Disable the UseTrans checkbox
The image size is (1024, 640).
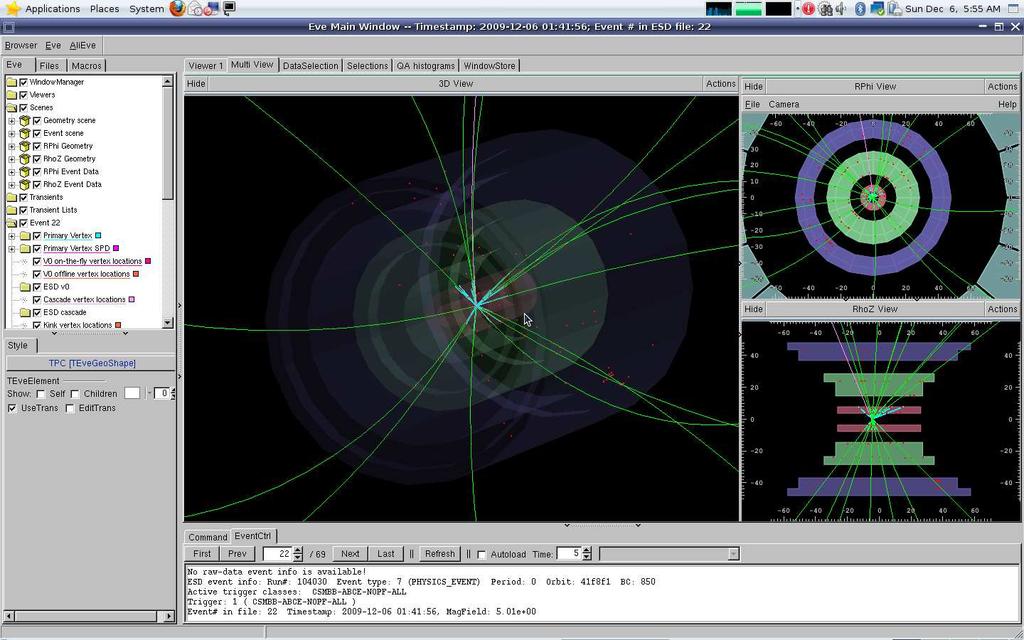tap(12, 408)
